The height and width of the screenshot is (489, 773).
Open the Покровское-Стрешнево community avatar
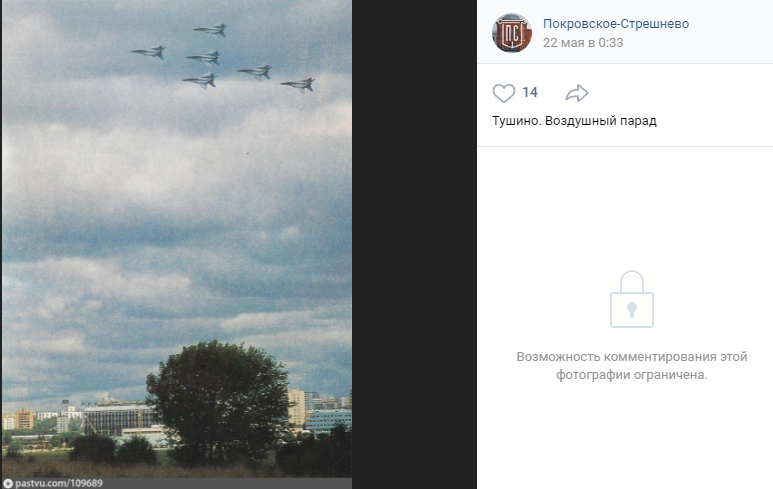[512, 33]
